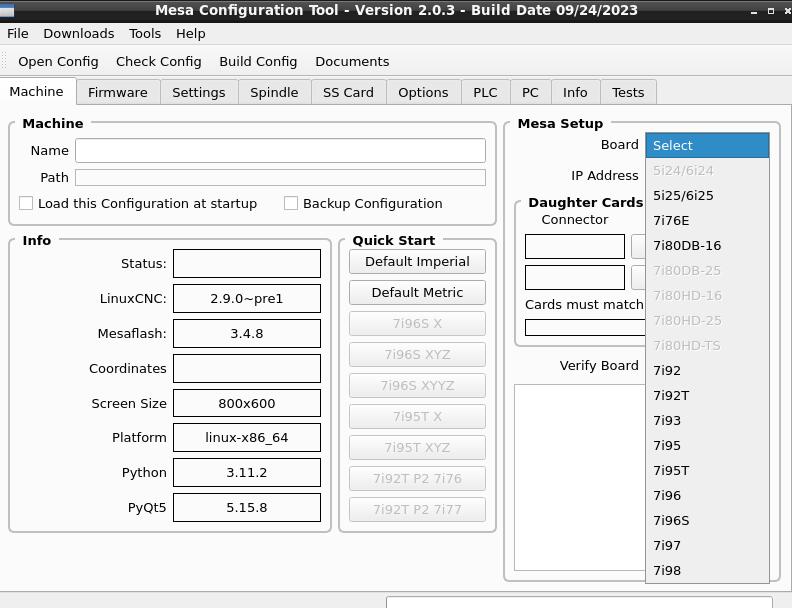This screenshot has width=792, height=608.
Task: Click the second Daughter Cards connector field
Action: point(575,278)
